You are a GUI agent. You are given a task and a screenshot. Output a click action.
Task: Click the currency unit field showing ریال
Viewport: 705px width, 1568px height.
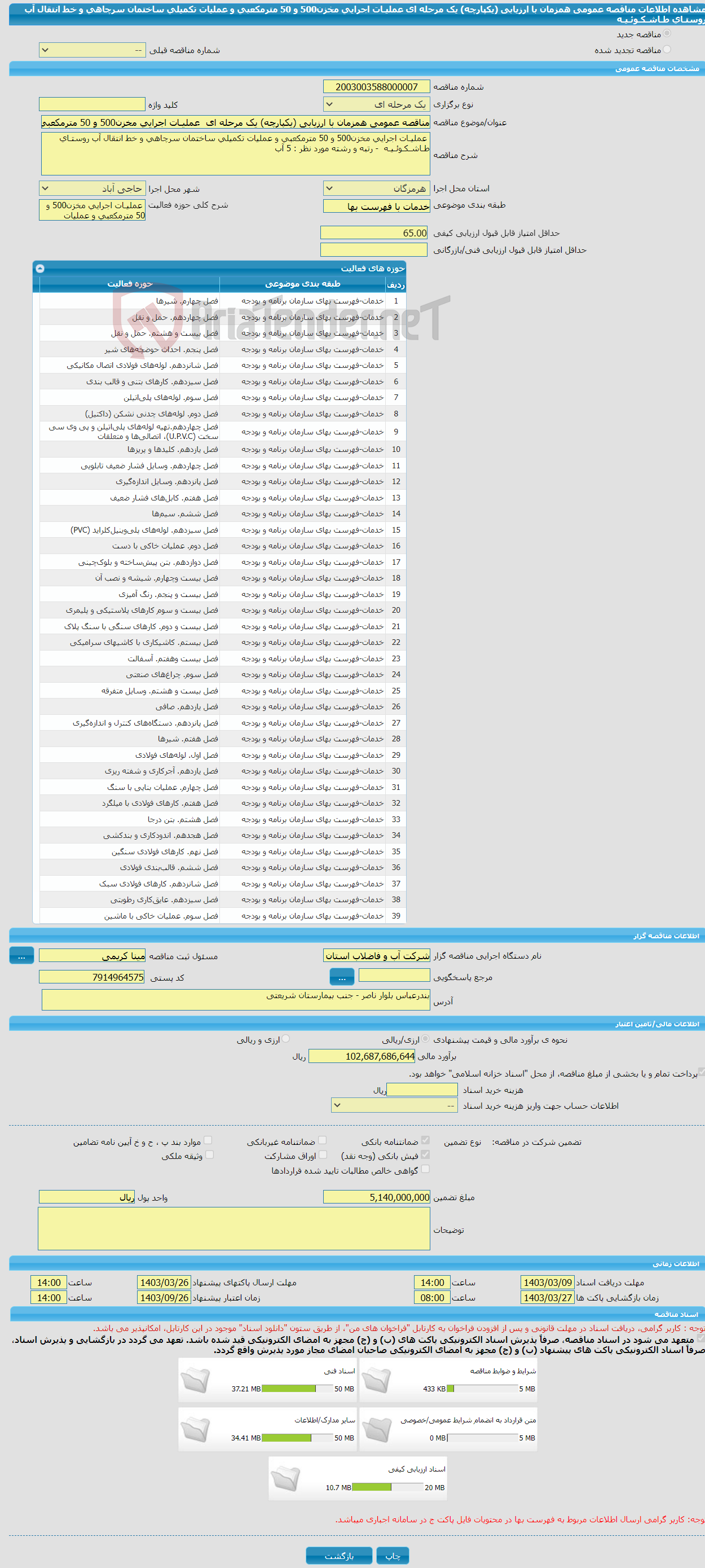(x=86, y=1197)
